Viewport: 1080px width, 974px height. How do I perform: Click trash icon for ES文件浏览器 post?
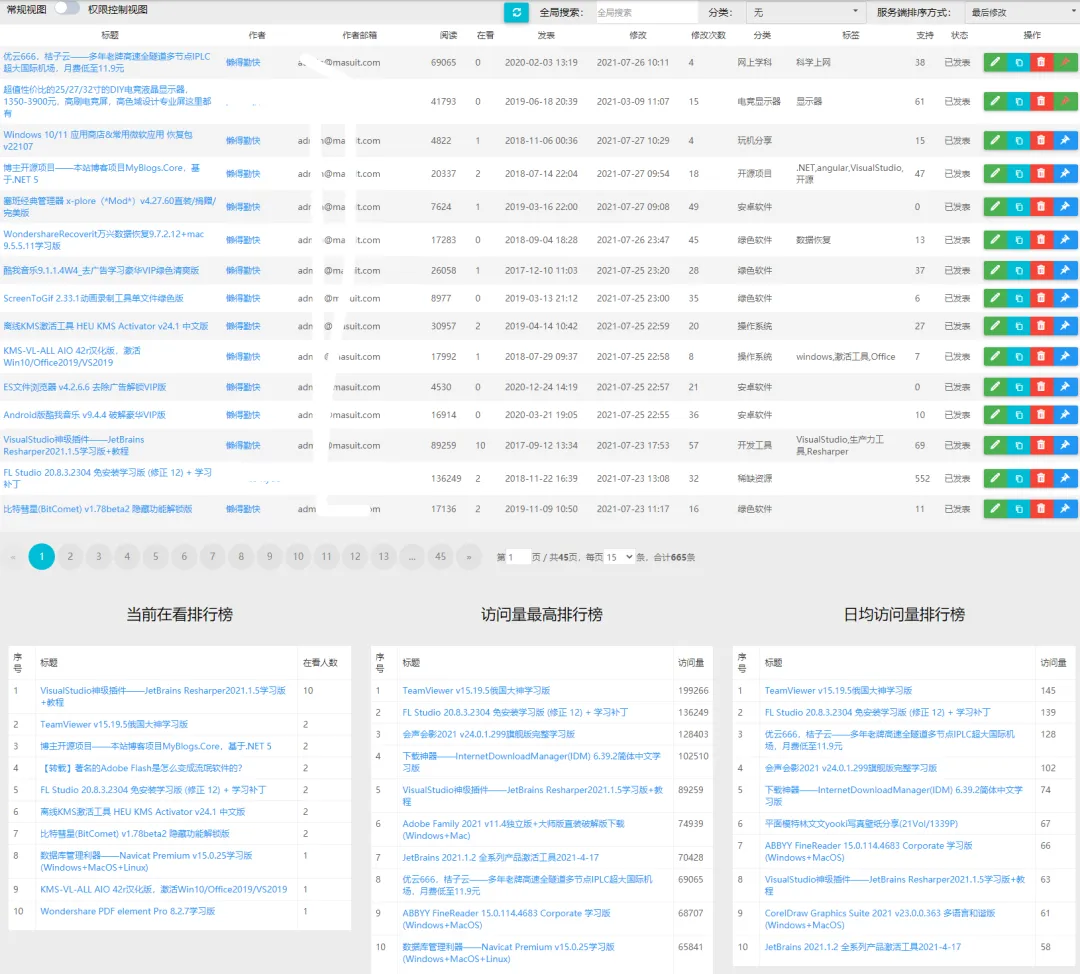(x=1041, y=387)
